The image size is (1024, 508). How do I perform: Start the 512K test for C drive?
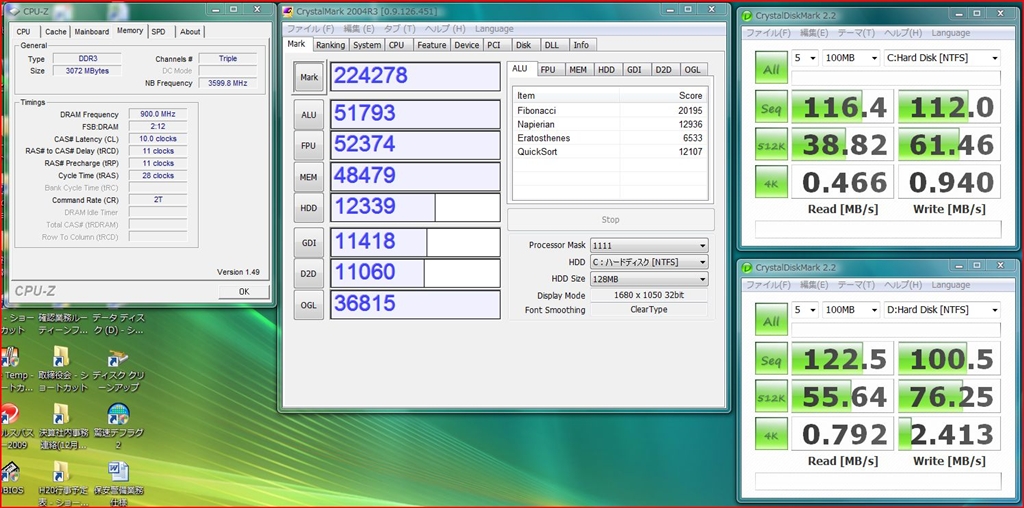coord(770,145)
